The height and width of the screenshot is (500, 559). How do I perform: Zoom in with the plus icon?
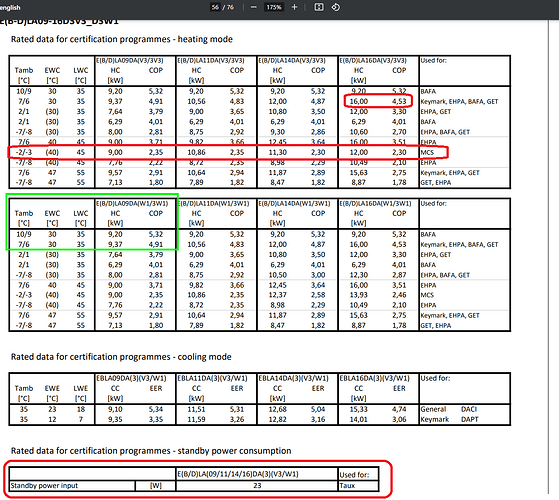point(294,7)
